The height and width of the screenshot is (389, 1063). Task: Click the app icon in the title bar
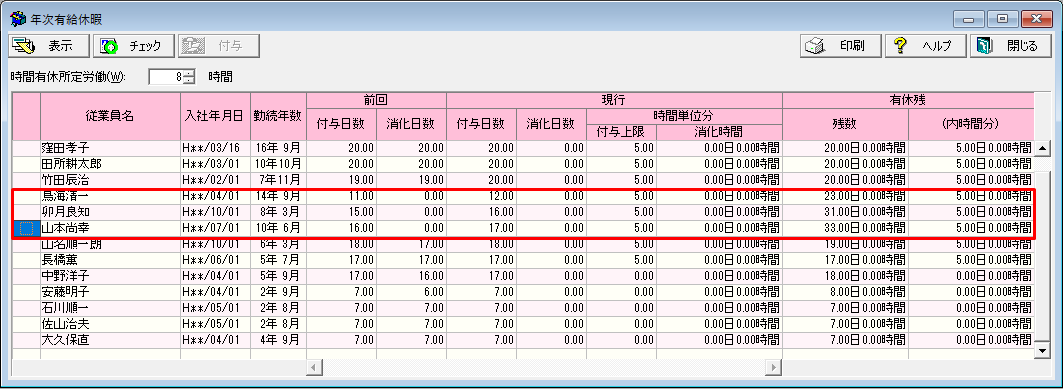pos(18,18)
